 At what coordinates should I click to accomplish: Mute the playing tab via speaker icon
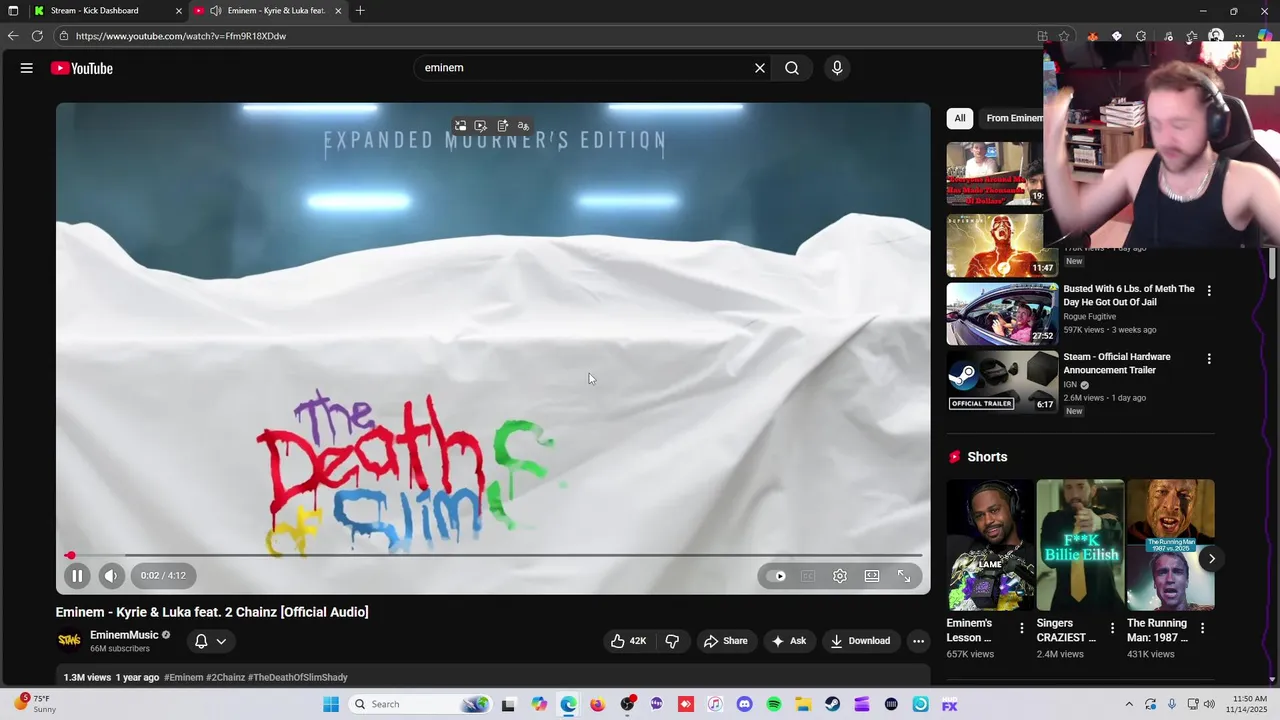[x=215, y=11]
